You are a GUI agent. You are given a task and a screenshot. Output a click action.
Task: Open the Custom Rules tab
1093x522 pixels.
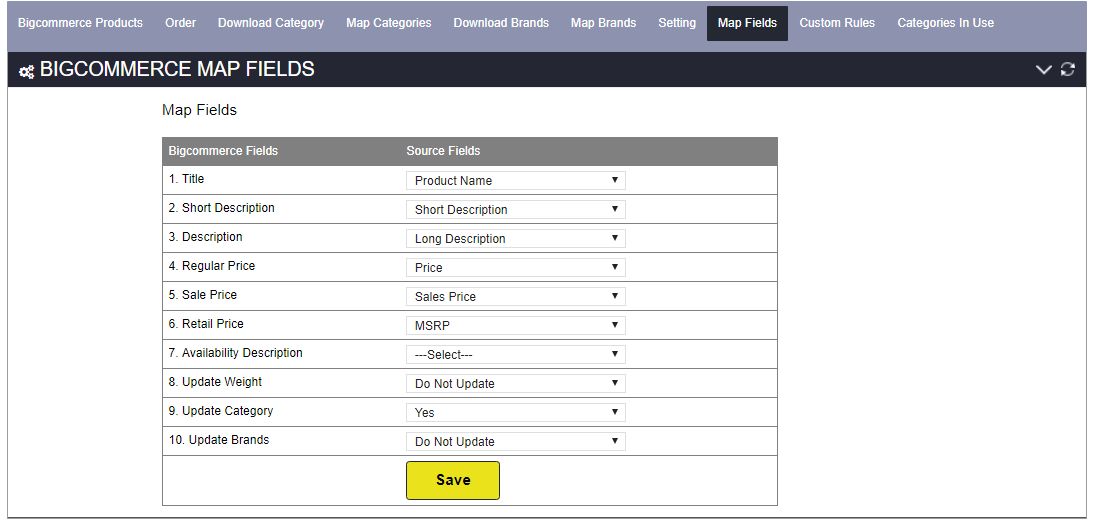(837, 23)
